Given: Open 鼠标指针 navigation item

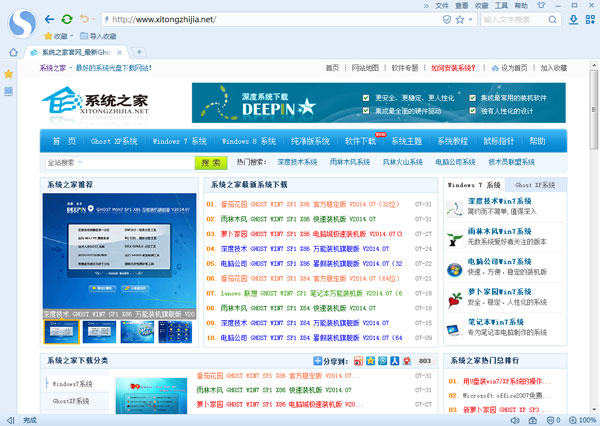Looking at the screenshot, I should (x=499, y=141).
